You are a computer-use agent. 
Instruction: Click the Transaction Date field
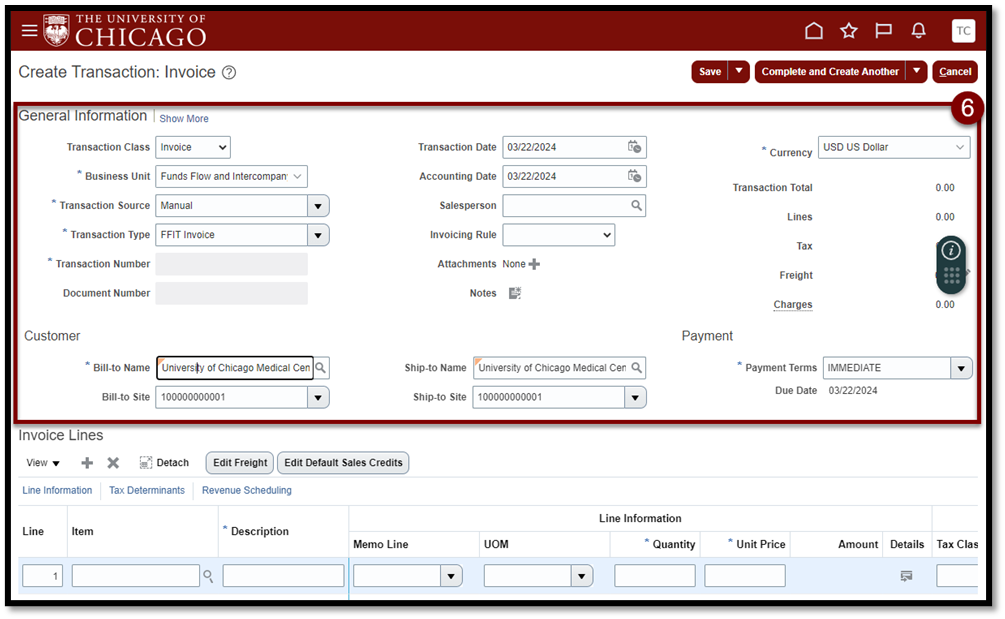coord(564,147)
